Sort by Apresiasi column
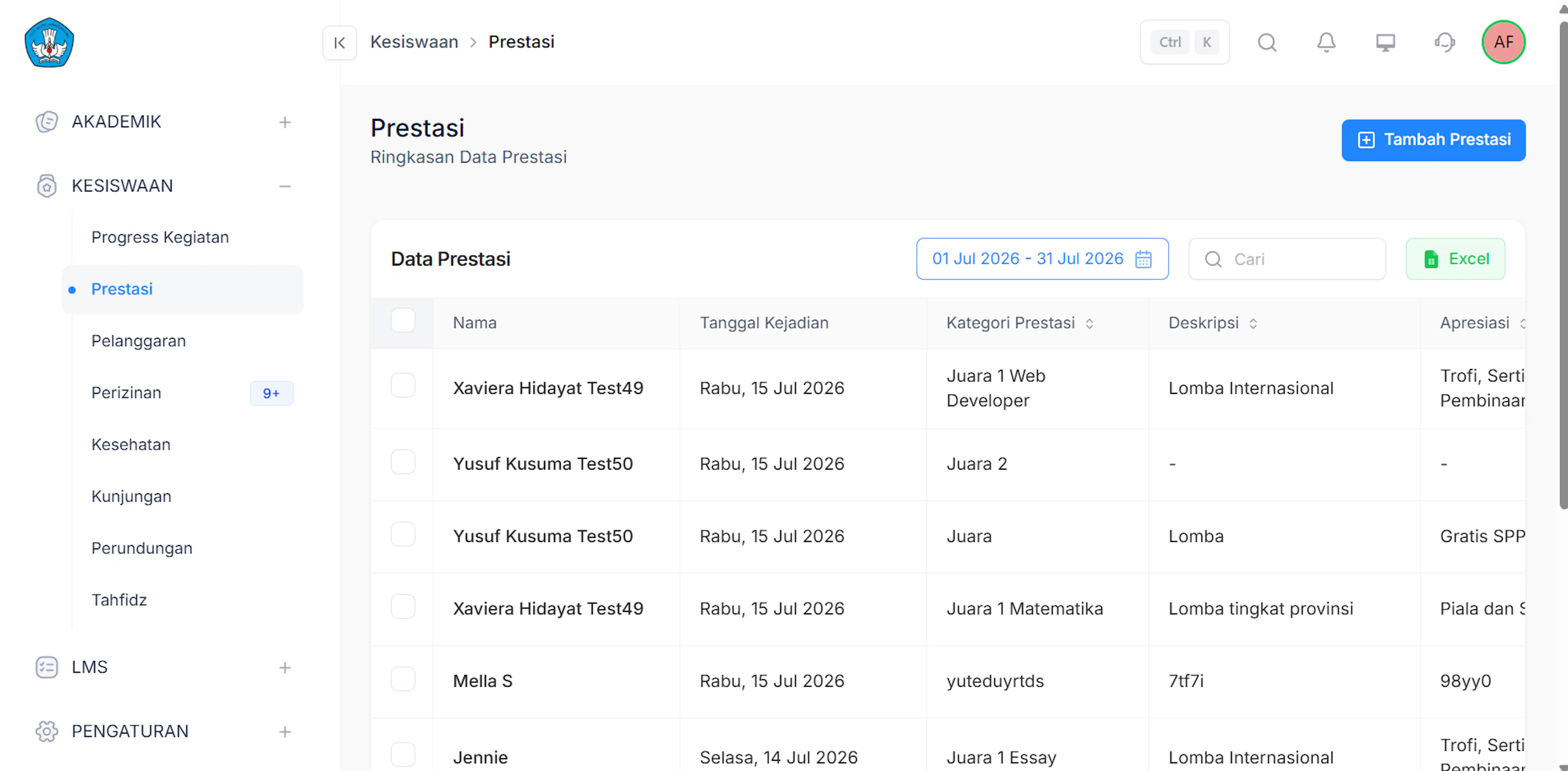The height and width of the screenshot is (771, 1568). point(1522,323)
